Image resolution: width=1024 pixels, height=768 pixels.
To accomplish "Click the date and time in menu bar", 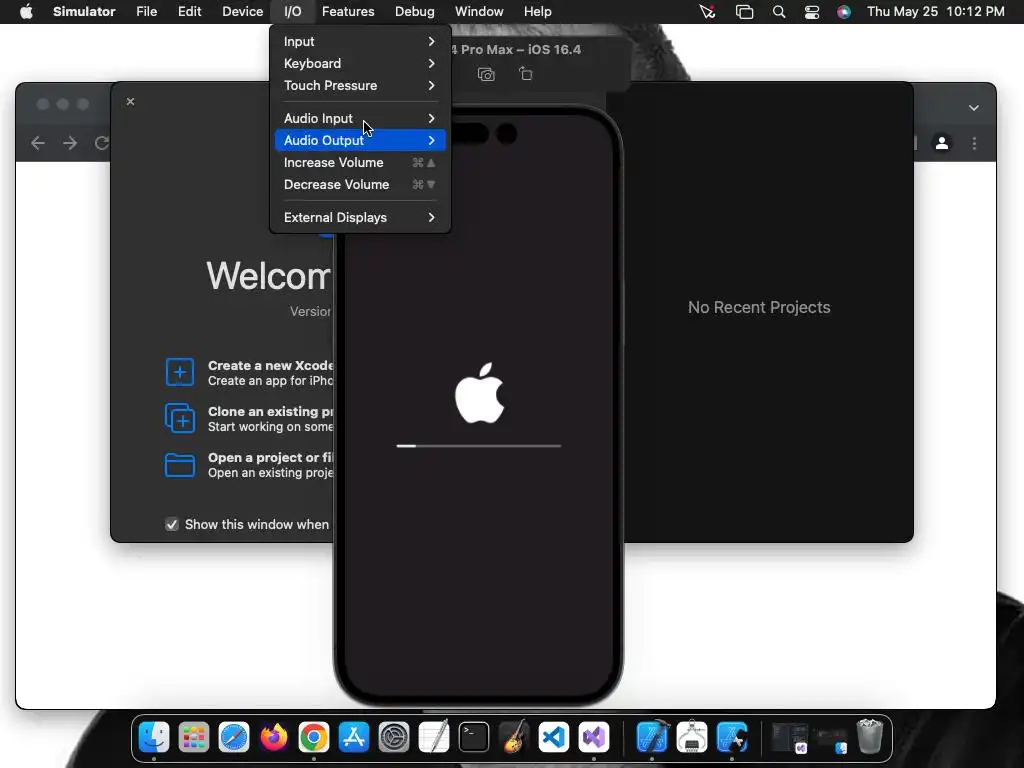I will 935,12.
